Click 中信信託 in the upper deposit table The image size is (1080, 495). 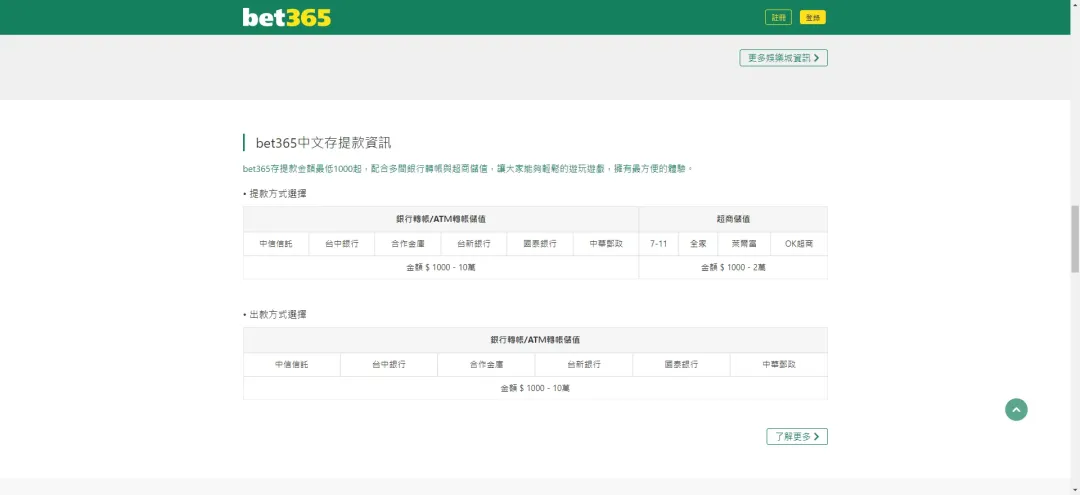276,244
